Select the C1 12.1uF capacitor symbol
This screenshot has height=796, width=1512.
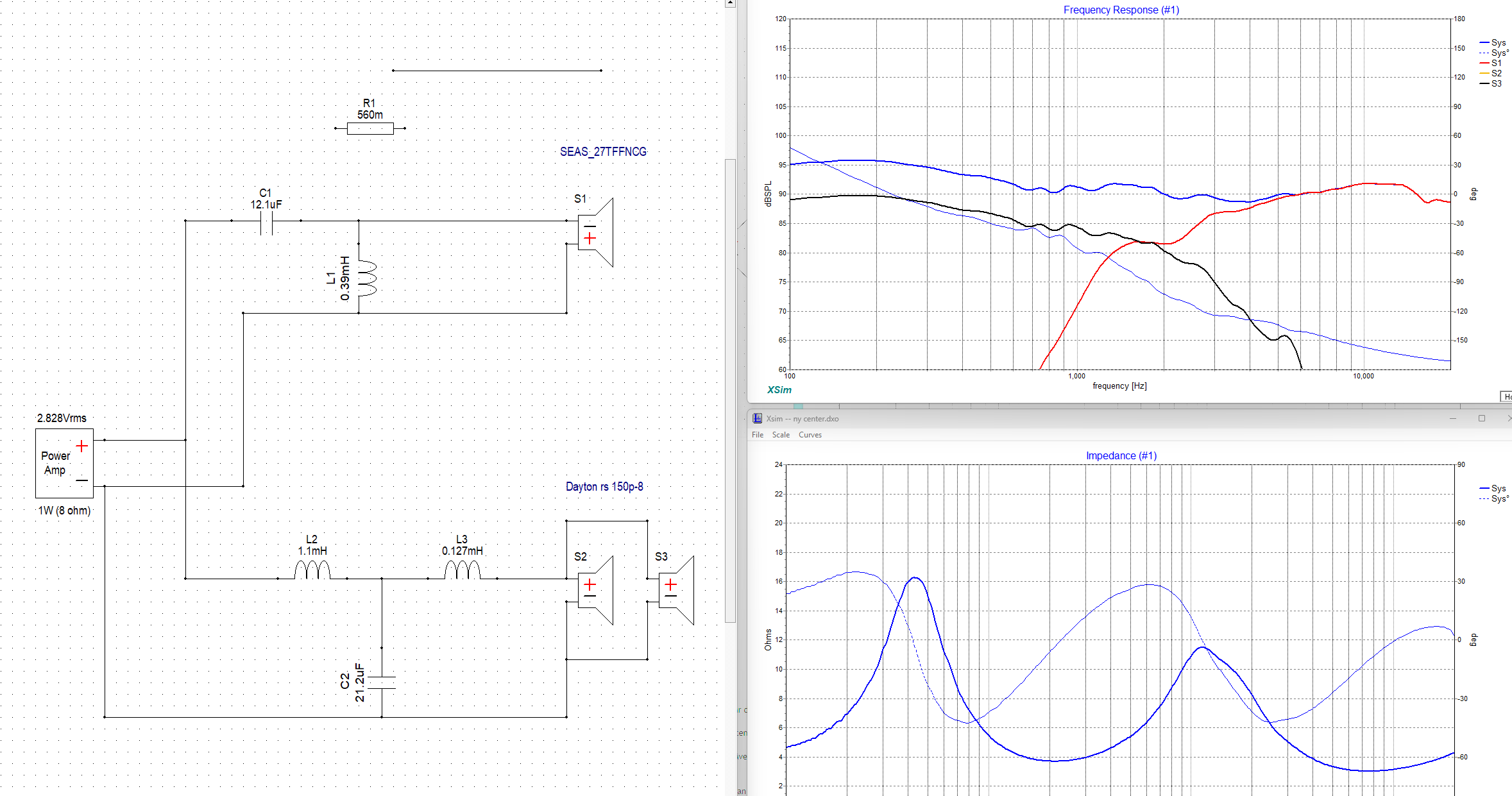(266, 221)
